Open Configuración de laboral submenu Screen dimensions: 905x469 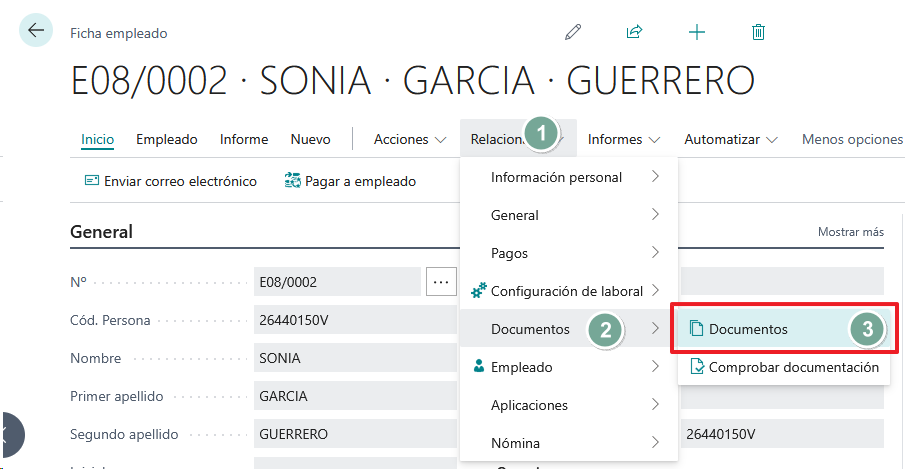click(569, 291)
